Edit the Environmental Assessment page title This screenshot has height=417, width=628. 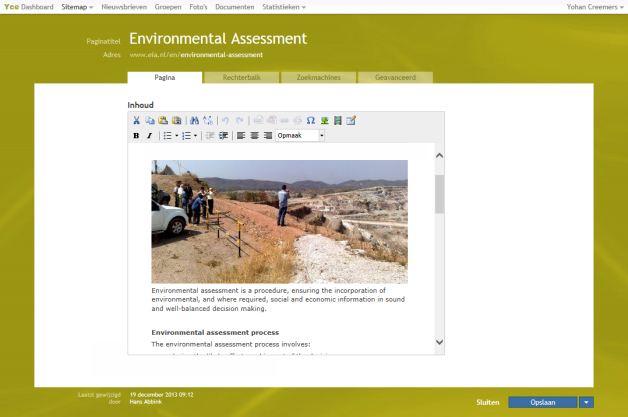pos(218,39)
